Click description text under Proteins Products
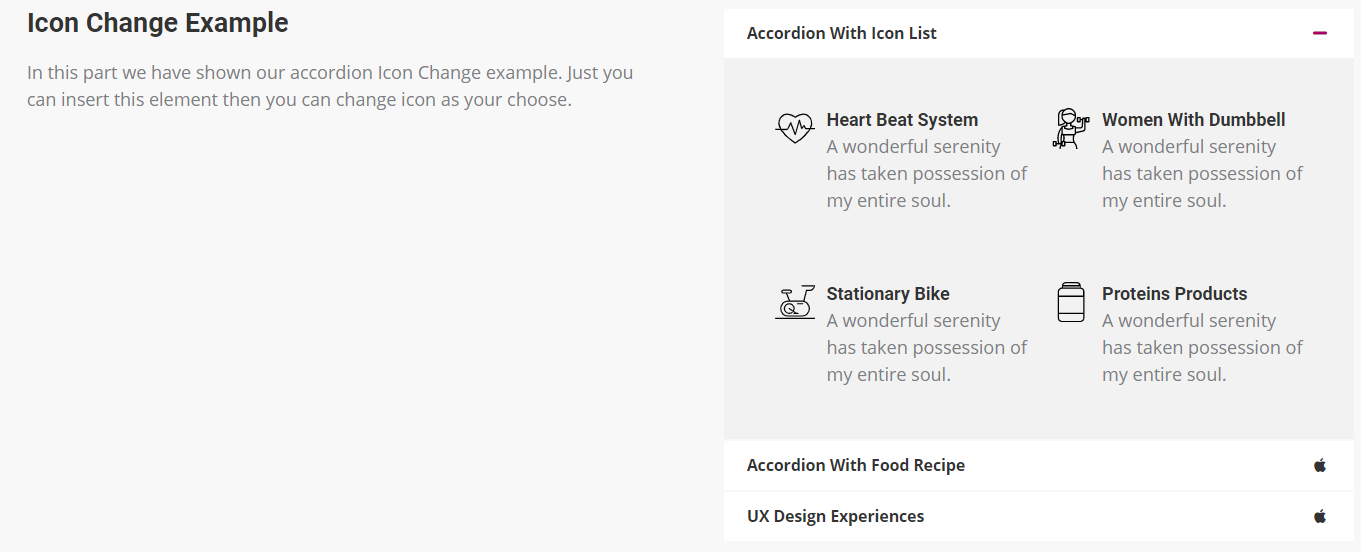1361x552 pixels. pos(1202,348)
